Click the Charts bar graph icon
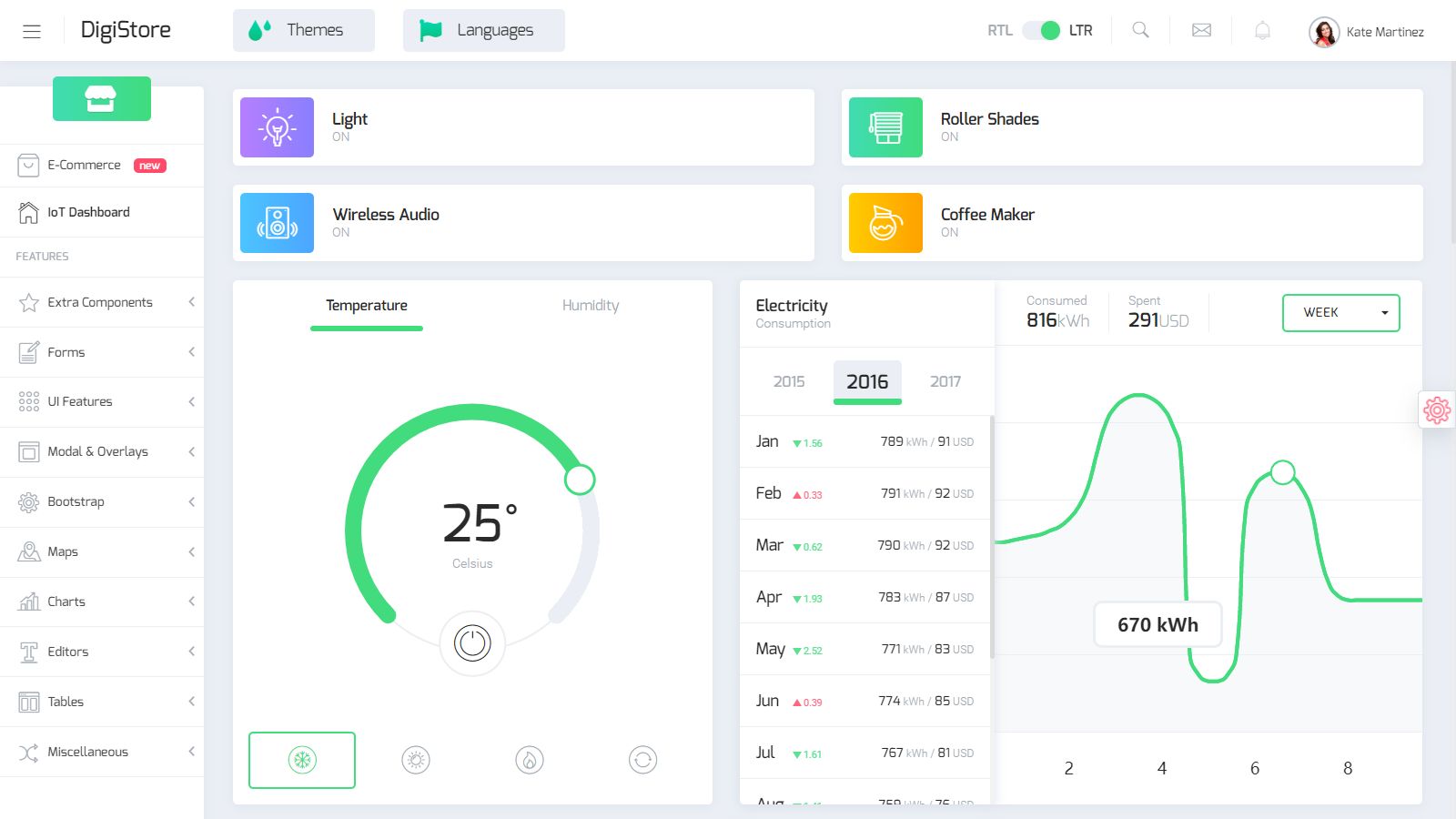The height and width of the screenshot is (819, 1456). tap(29, 602)
